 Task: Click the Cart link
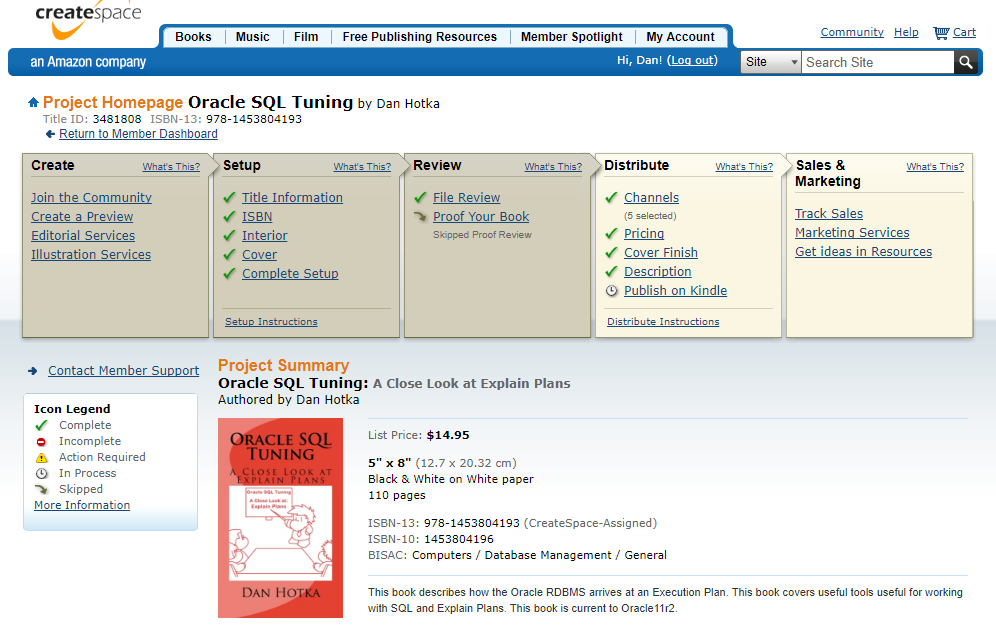click(964, 32)
